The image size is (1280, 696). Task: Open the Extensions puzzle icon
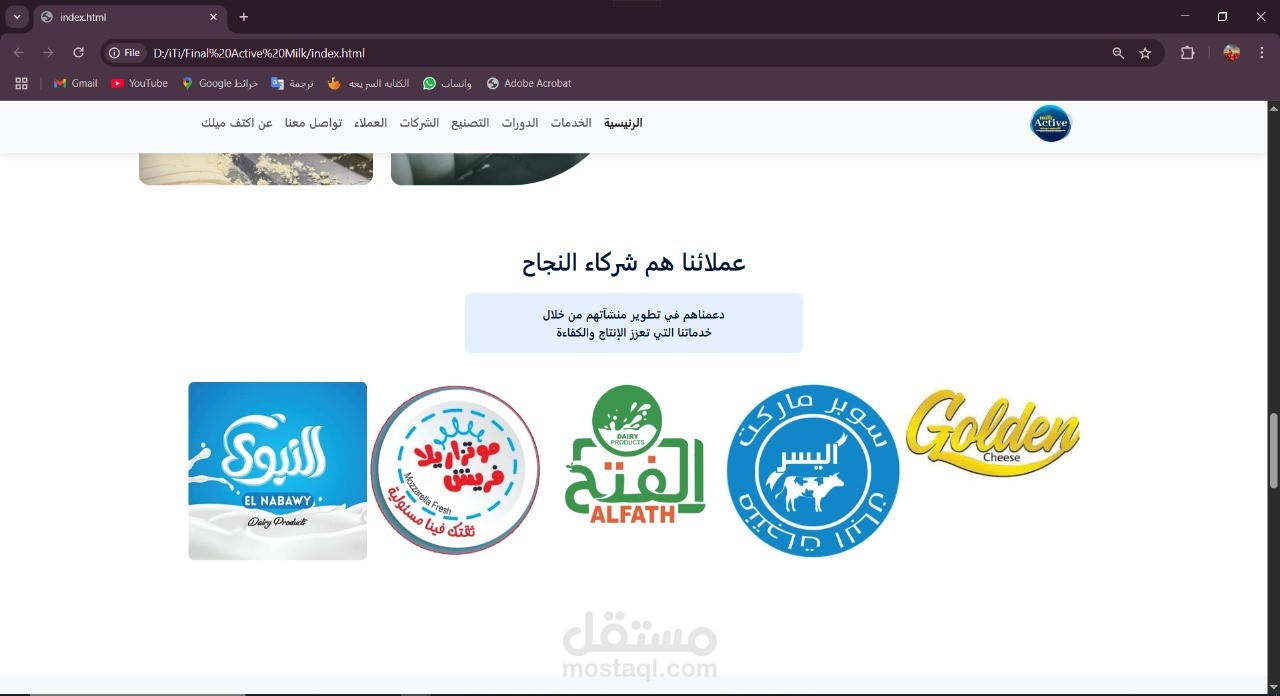tap(1188, 53)
